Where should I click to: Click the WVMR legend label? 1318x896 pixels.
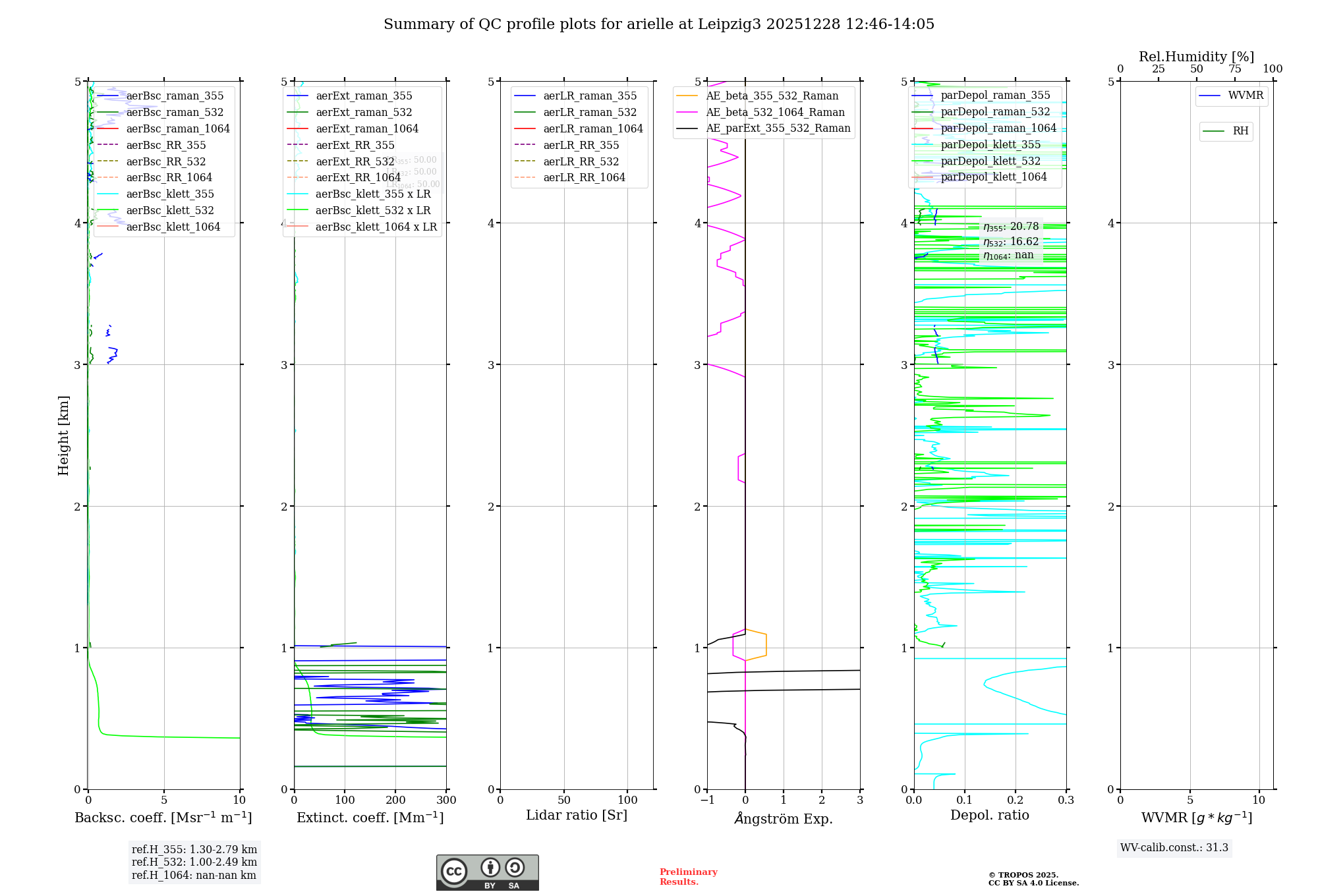coord(1246,96)
